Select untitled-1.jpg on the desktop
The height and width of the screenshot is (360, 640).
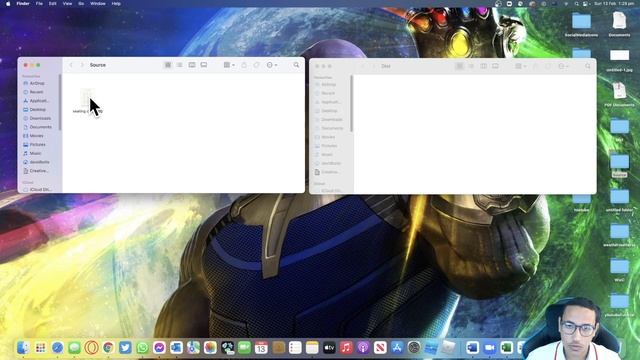pyautogui.click(x=619, y=60)
